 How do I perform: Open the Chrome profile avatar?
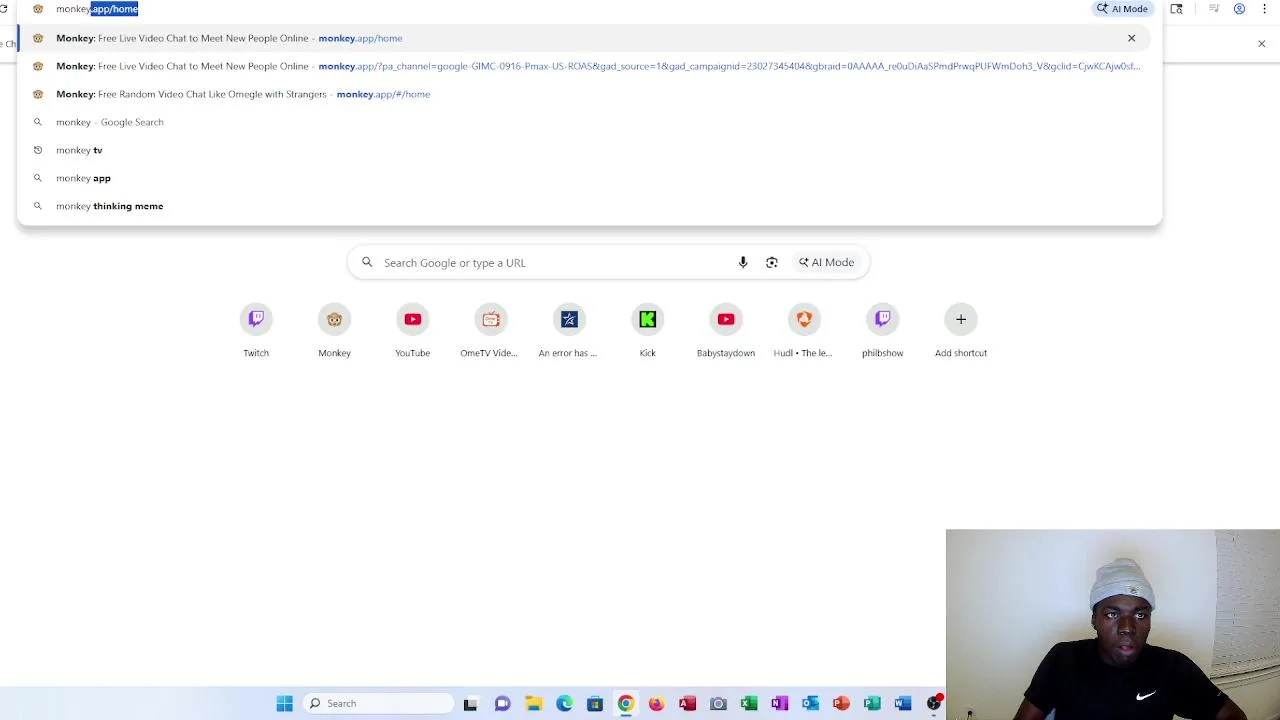(x=1239, y=9)
